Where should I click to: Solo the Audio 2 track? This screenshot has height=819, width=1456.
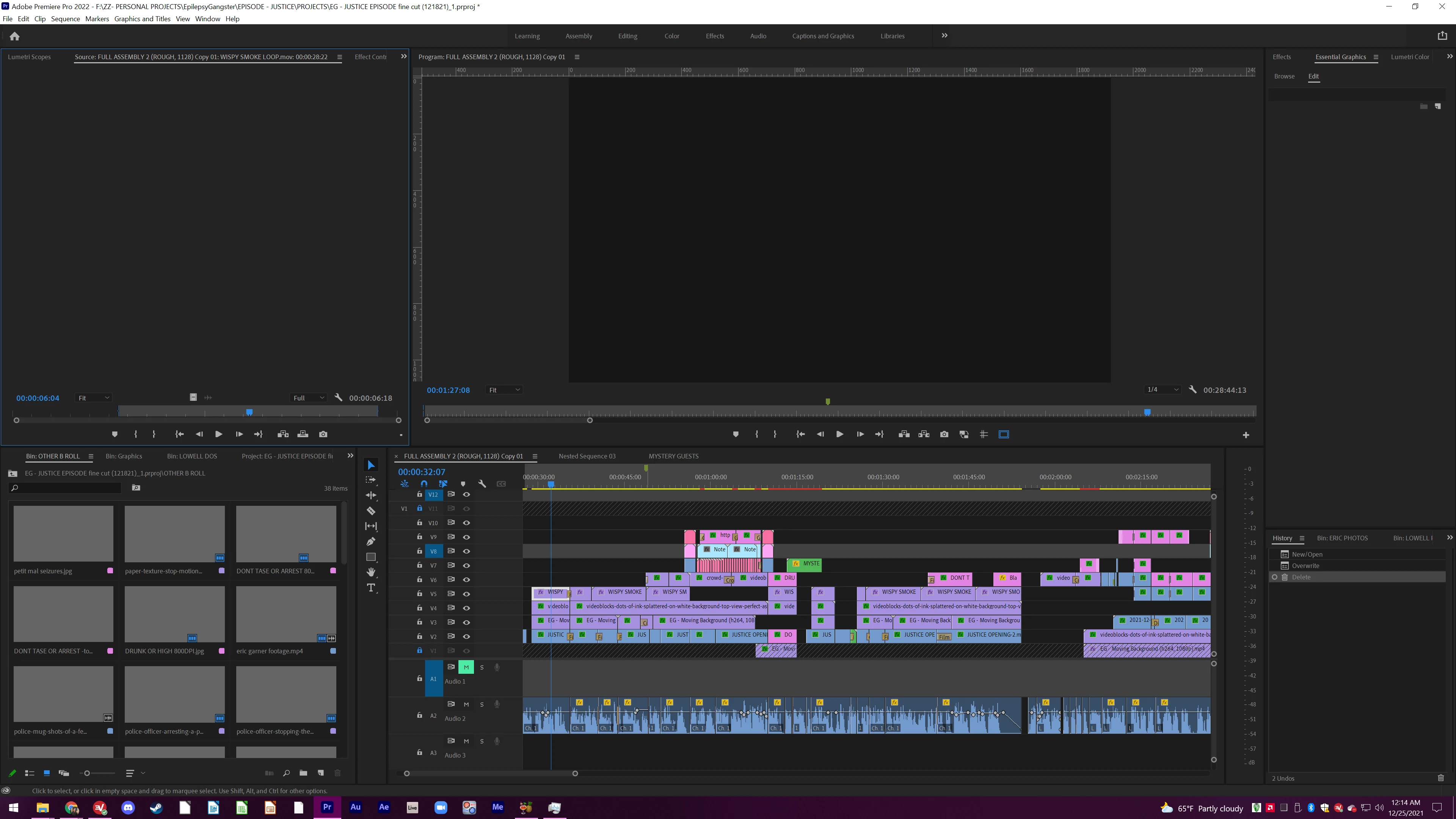point(482,704)
